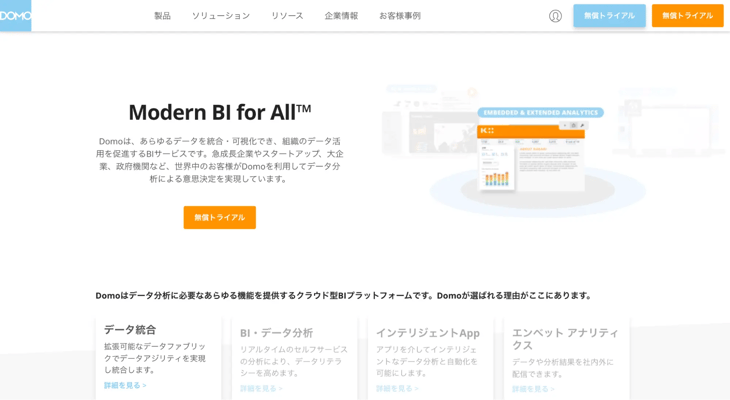Click the sentence Domoはデータ分析に必要なあらゆる機能

344,296
